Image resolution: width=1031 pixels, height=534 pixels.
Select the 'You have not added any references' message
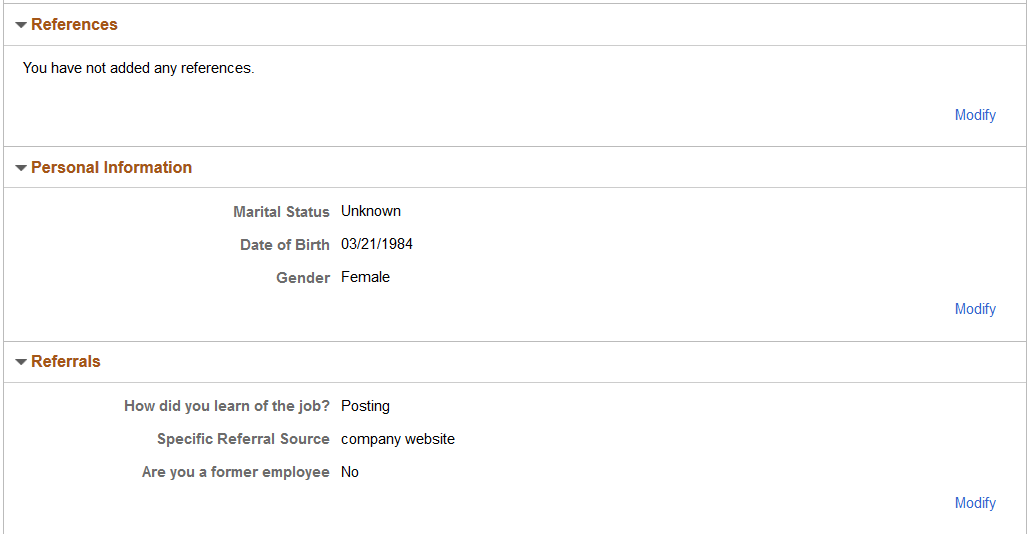pyautogui.click(x=139, y=68)
